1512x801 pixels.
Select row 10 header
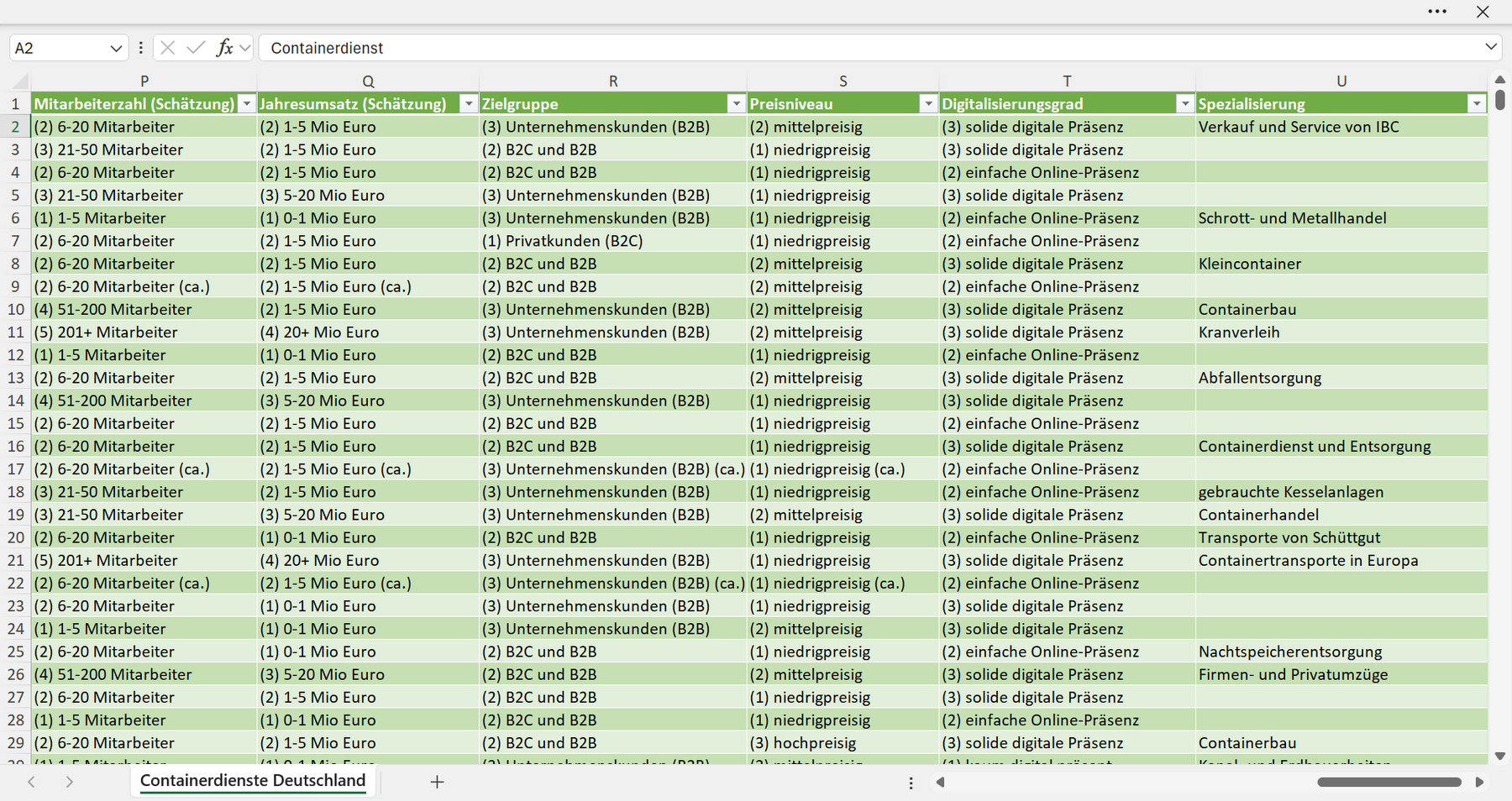15,309
